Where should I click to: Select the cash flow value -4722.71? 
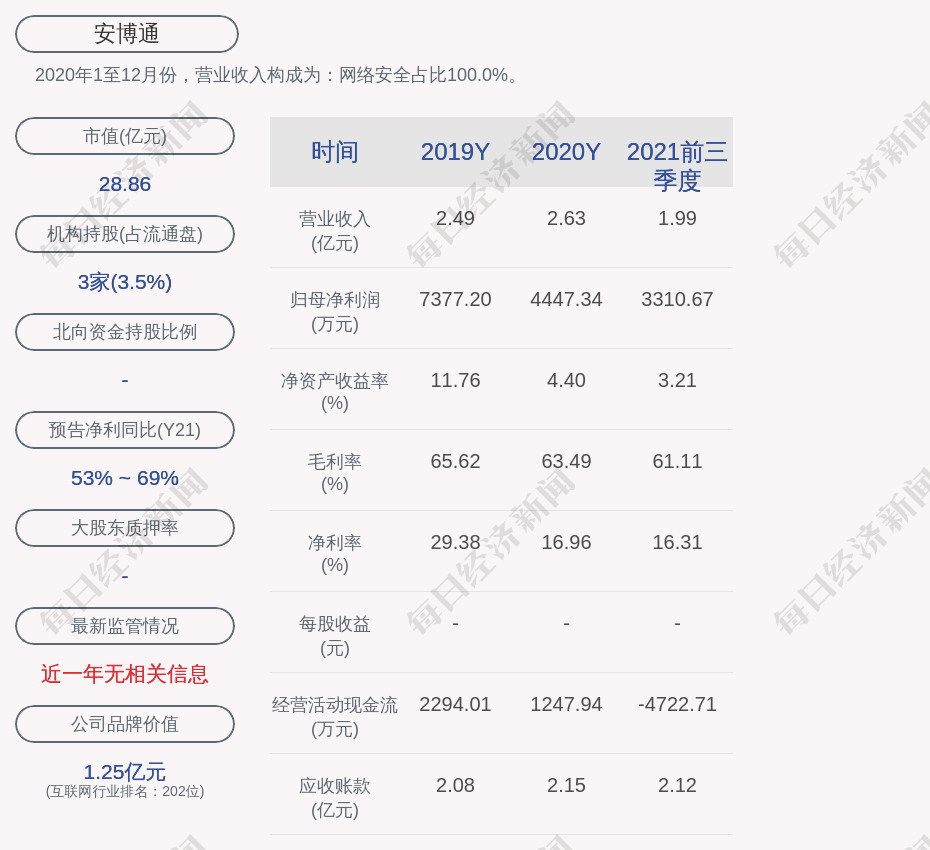[677, 704]
